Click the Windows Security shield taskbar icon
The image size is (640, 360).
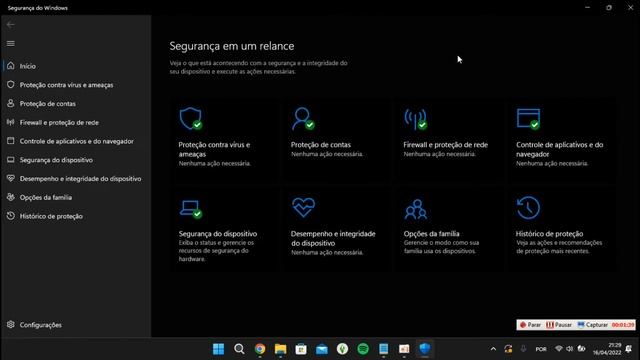point(425,349)
